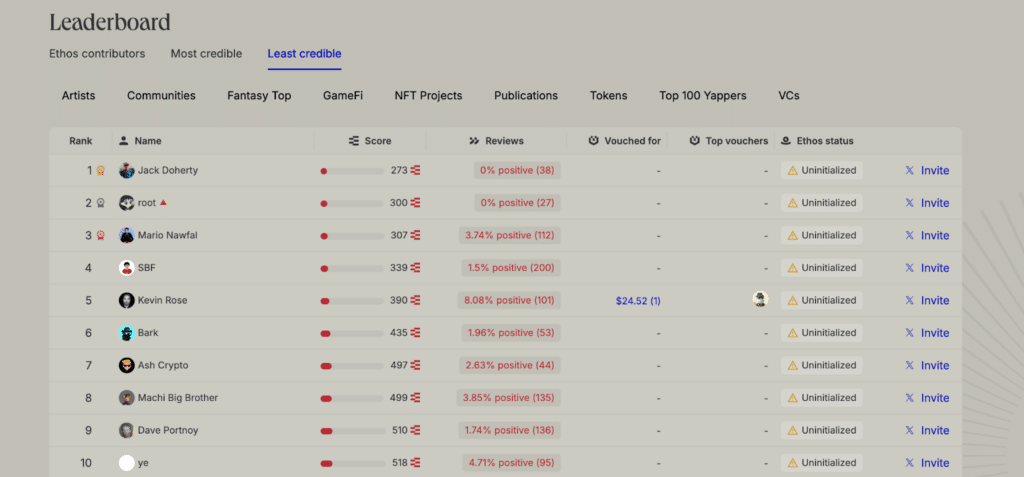Click the Score column header icon

click(x=354, y=140)
